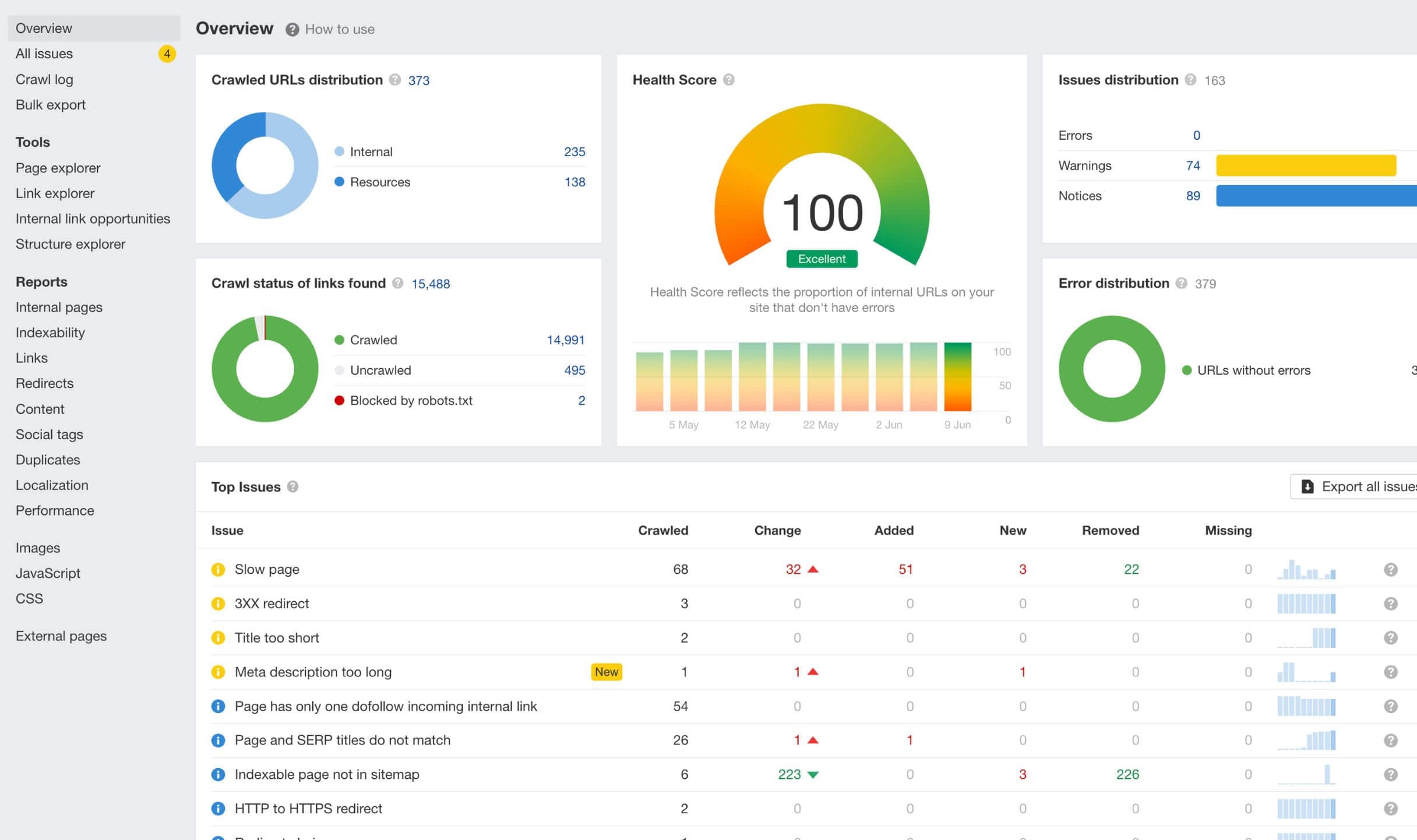This screenshot has height=840, width=1417.
Task: Open help icon next to Top Issues
Action: point(293,487)
